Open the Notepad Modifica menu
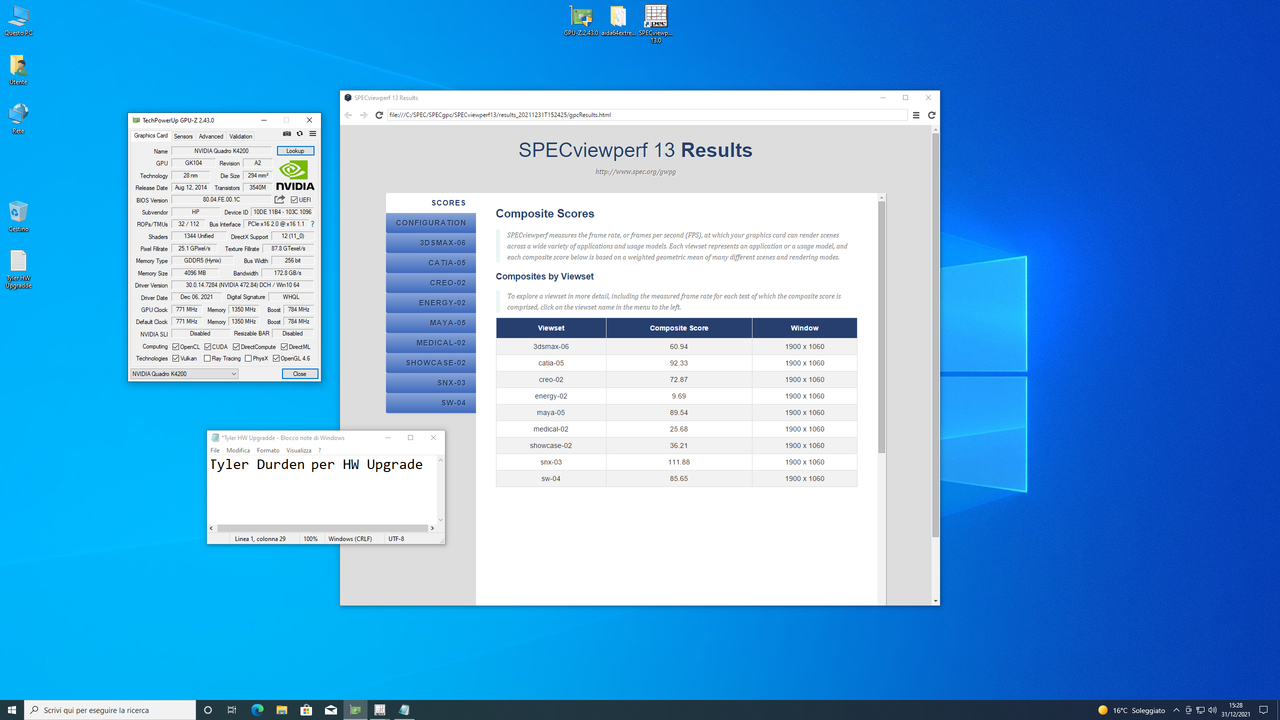 click(238, 451)
